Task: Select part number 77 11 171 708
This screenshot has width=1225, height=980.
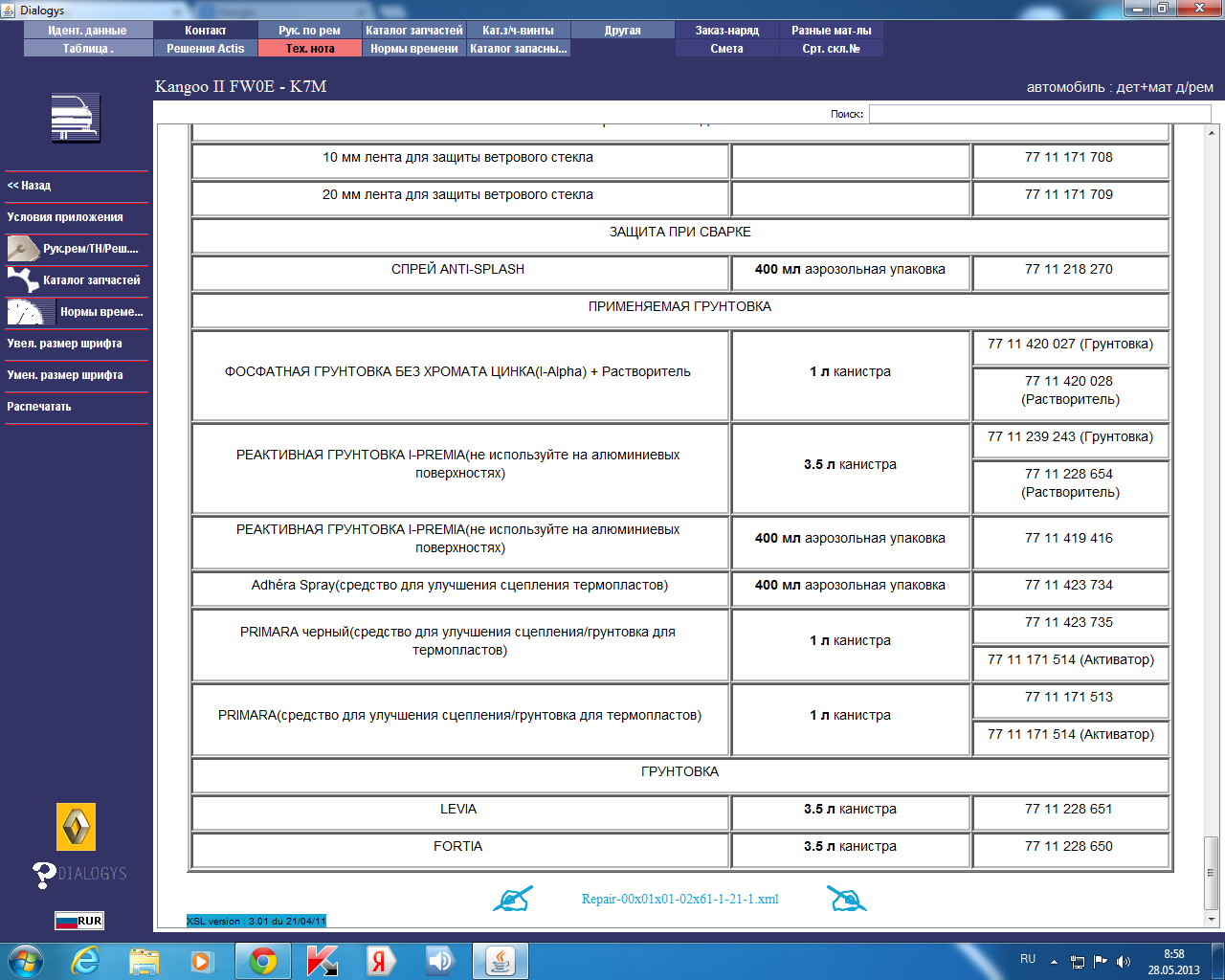Action: point(1069,158)
